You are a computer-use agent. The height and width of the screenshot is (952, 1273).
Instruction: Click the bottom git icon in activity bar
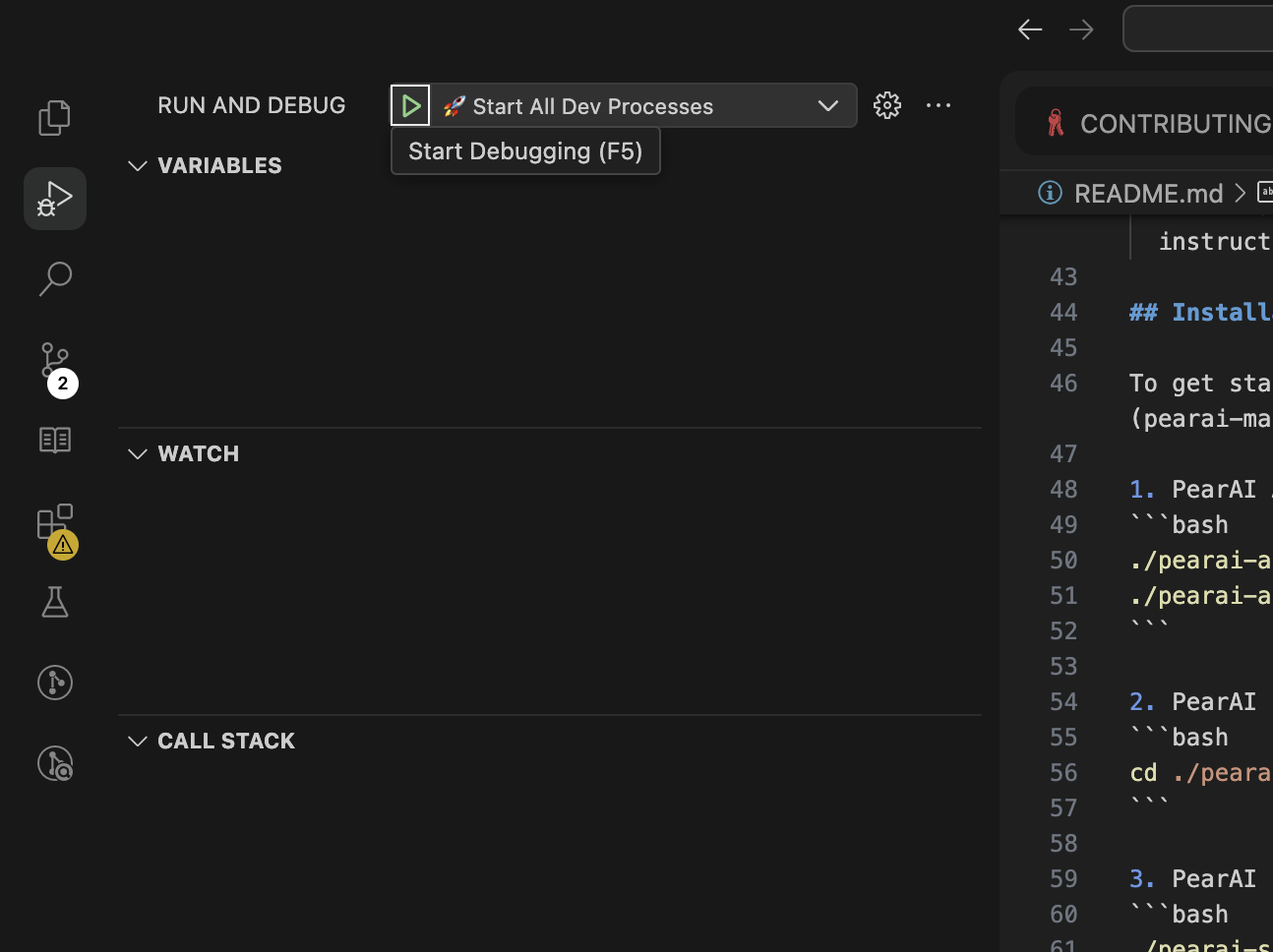[55, 763]
